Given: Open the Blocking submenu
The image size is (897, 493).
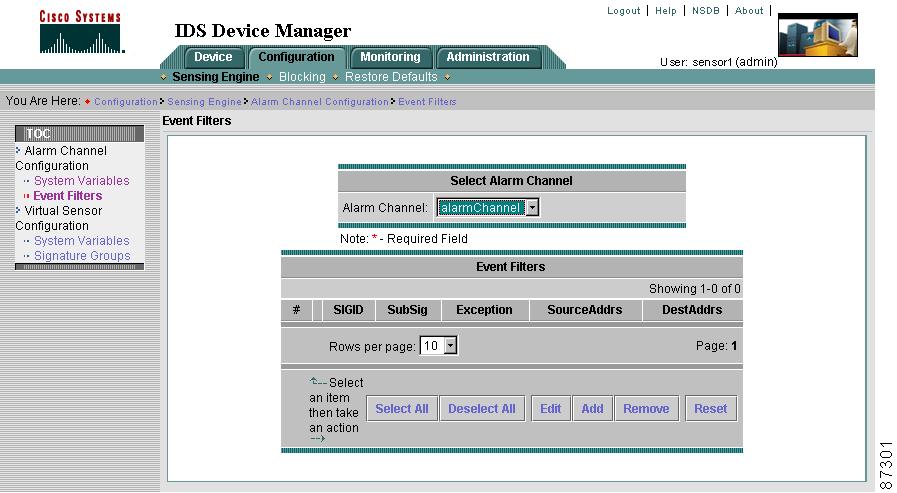Looking at the screenshot, I should pos(302,77).
